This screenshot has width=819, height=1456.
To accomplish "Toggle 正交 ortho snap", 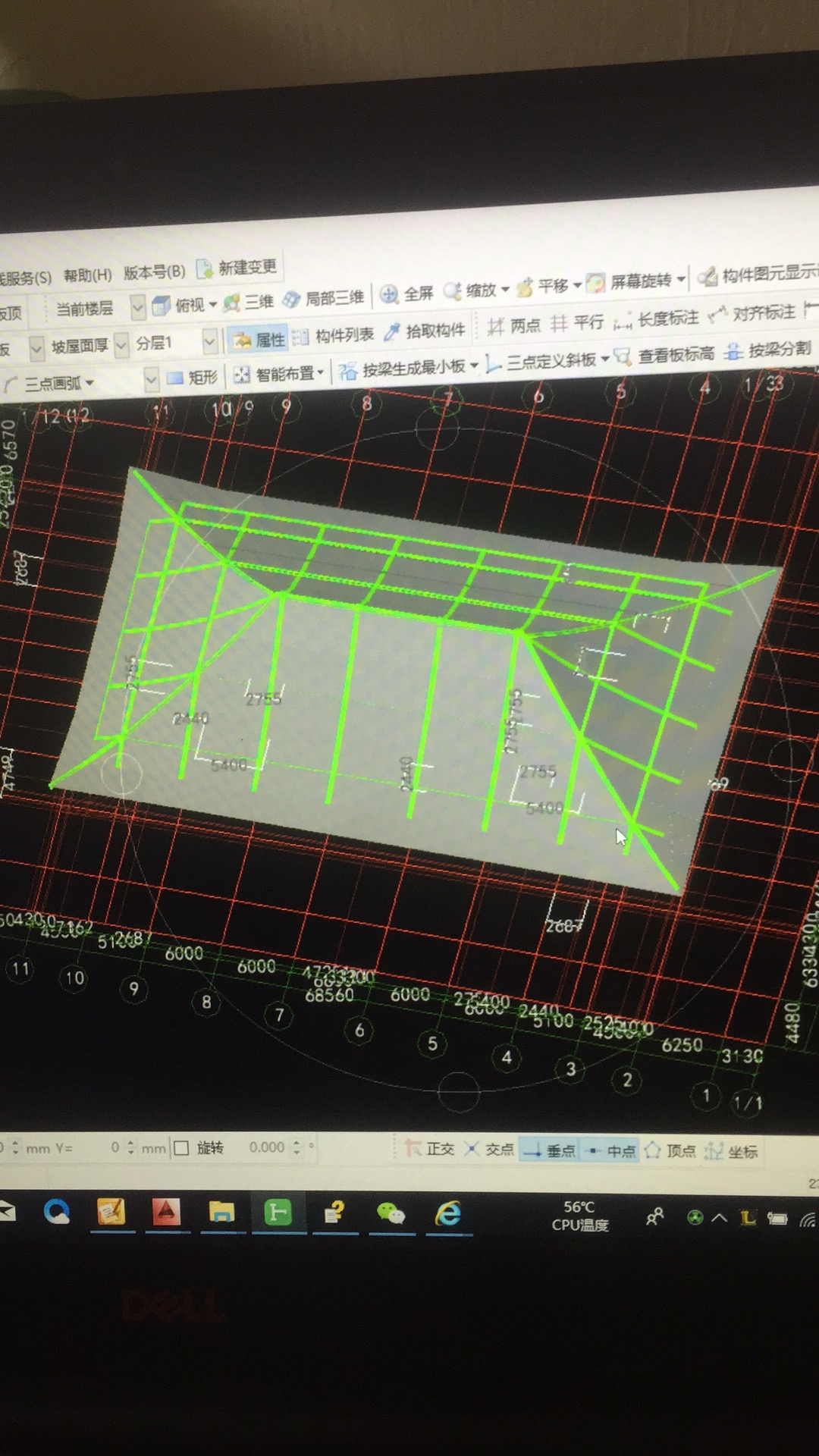I will coord(429,1149).
